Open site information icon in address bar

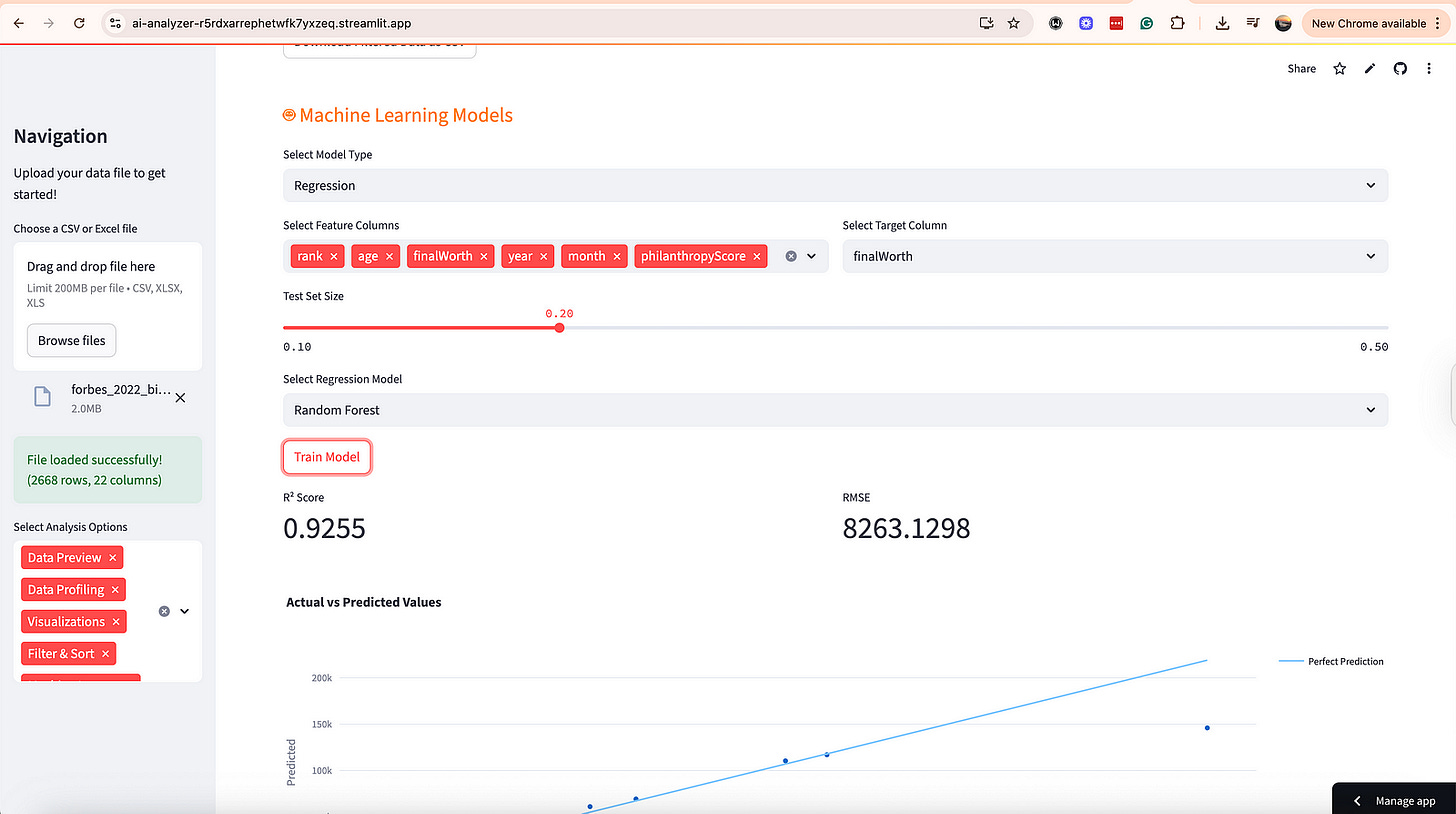pos(115,23)
